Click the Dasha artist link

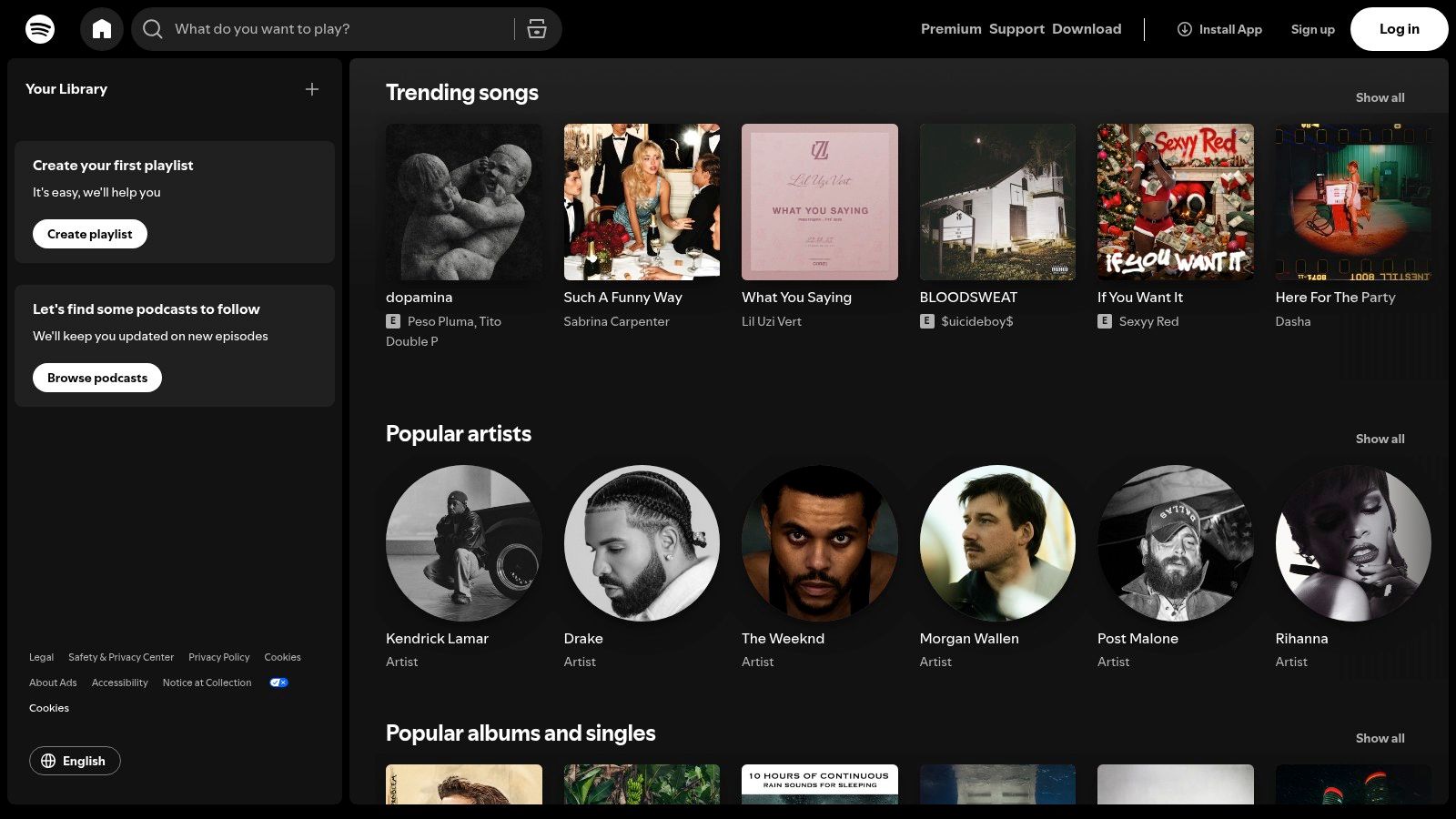pos(1293,321)
